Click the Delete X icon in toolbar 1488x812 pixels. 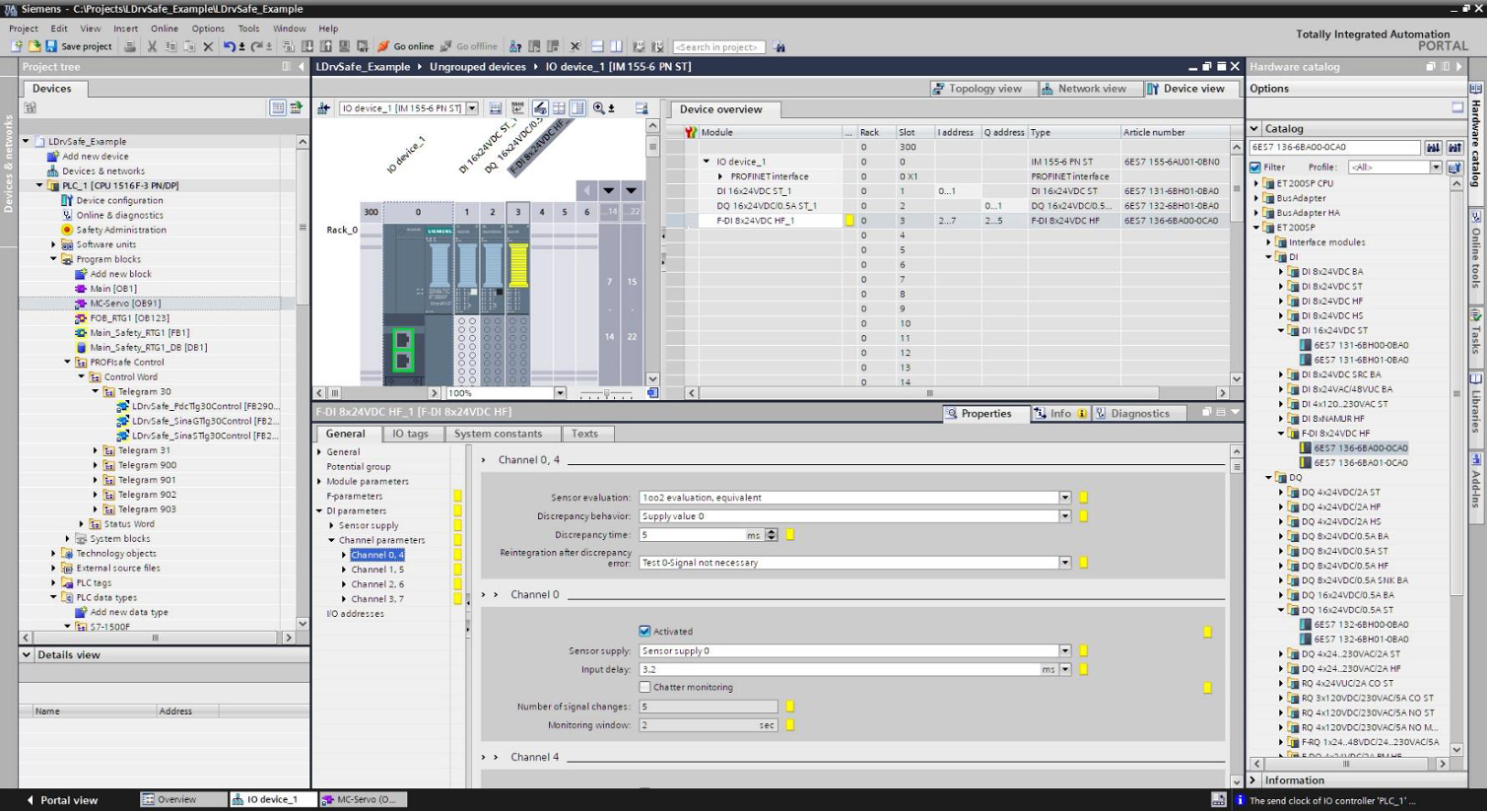208,46
